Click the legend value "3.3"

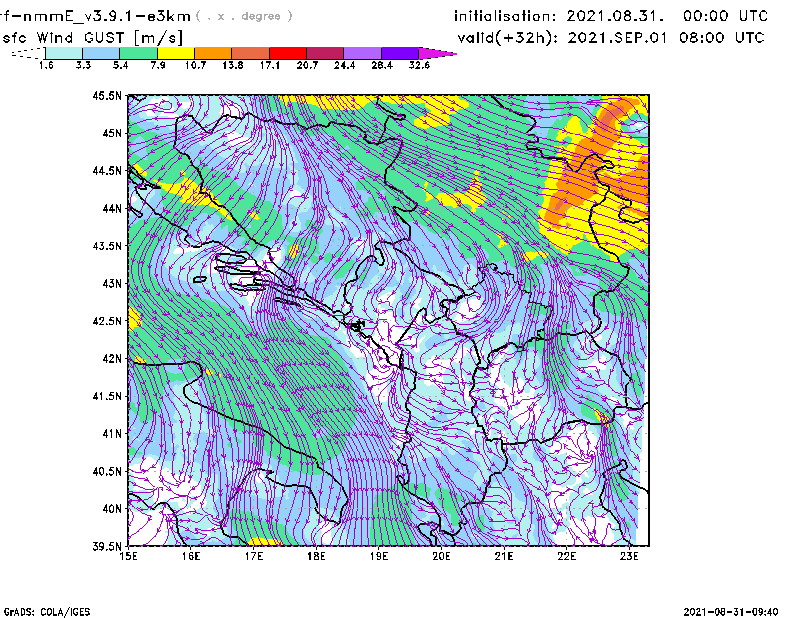pyautogui.click(x=83, y=65)
